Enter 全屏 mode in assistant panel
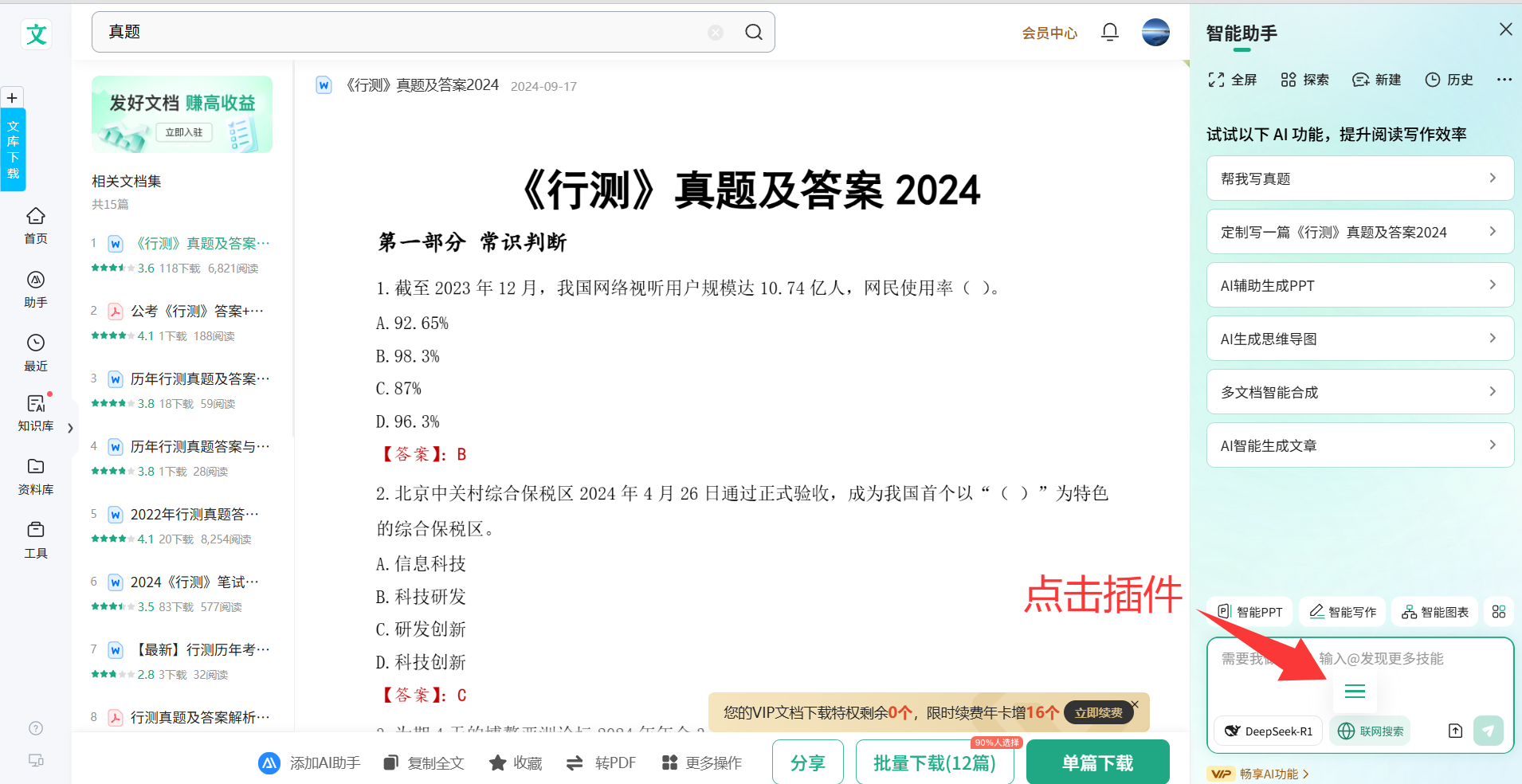Screen dimensions: 1522x784 coord(1233,80)
